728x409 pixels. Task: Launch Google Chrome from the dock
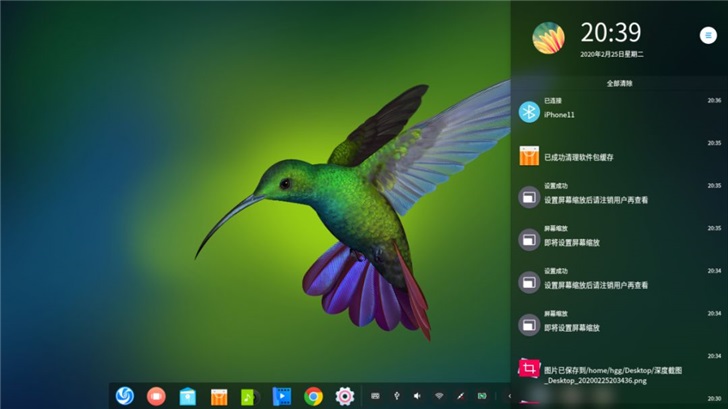313,396
